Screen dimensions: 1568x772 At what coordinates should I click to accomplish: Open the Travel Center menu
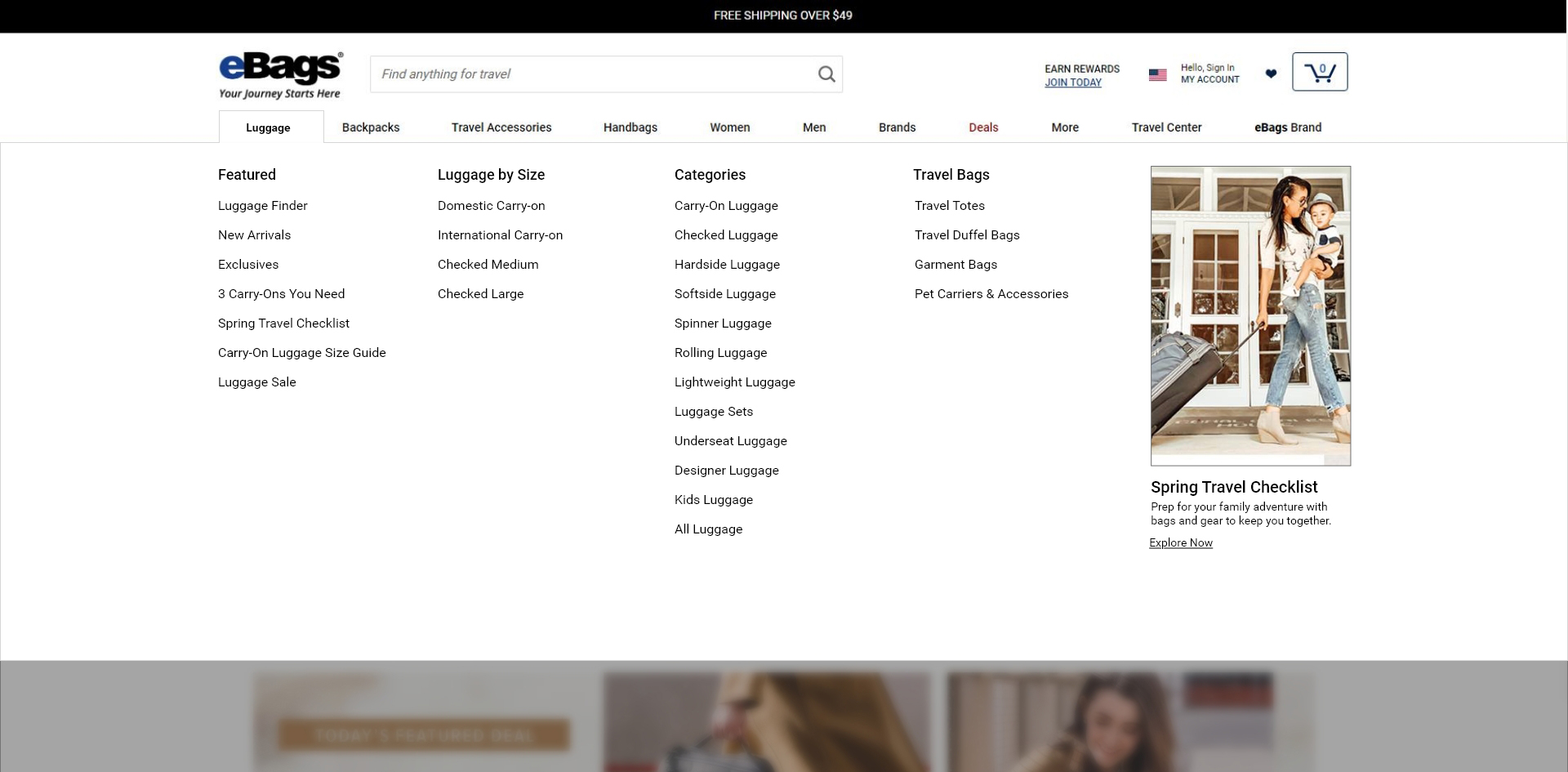tap(1167, 127)
